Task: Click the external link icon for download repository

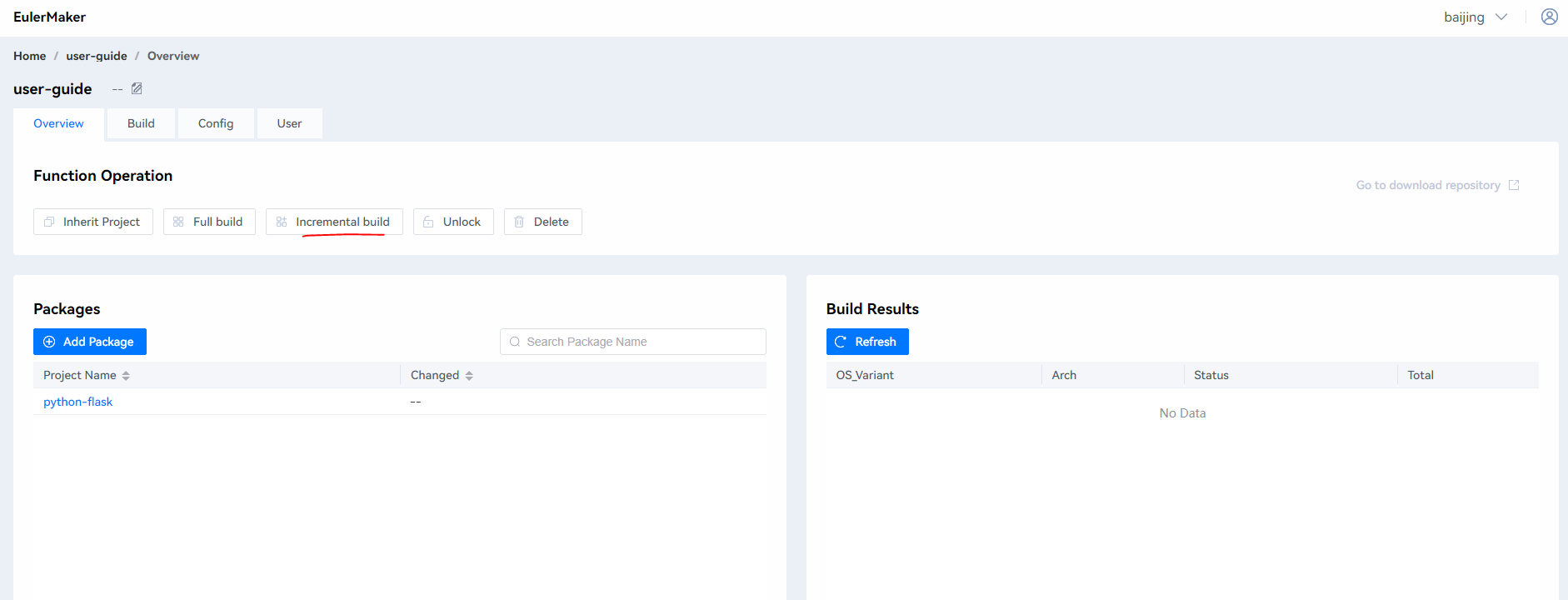Action: pos(1514,185)
